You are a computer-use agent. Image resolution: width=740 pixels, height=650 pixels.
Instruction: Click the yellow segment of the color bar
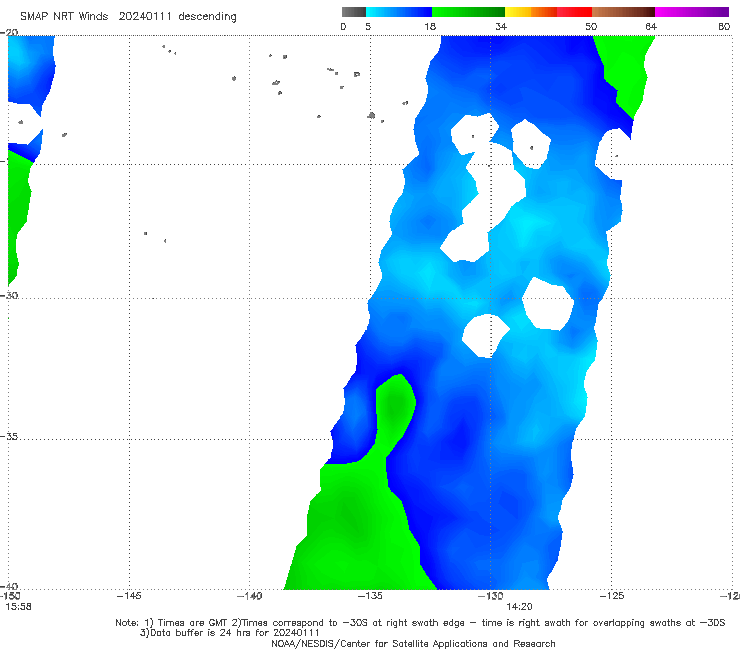pyautogui.click(x=518, y=12)
